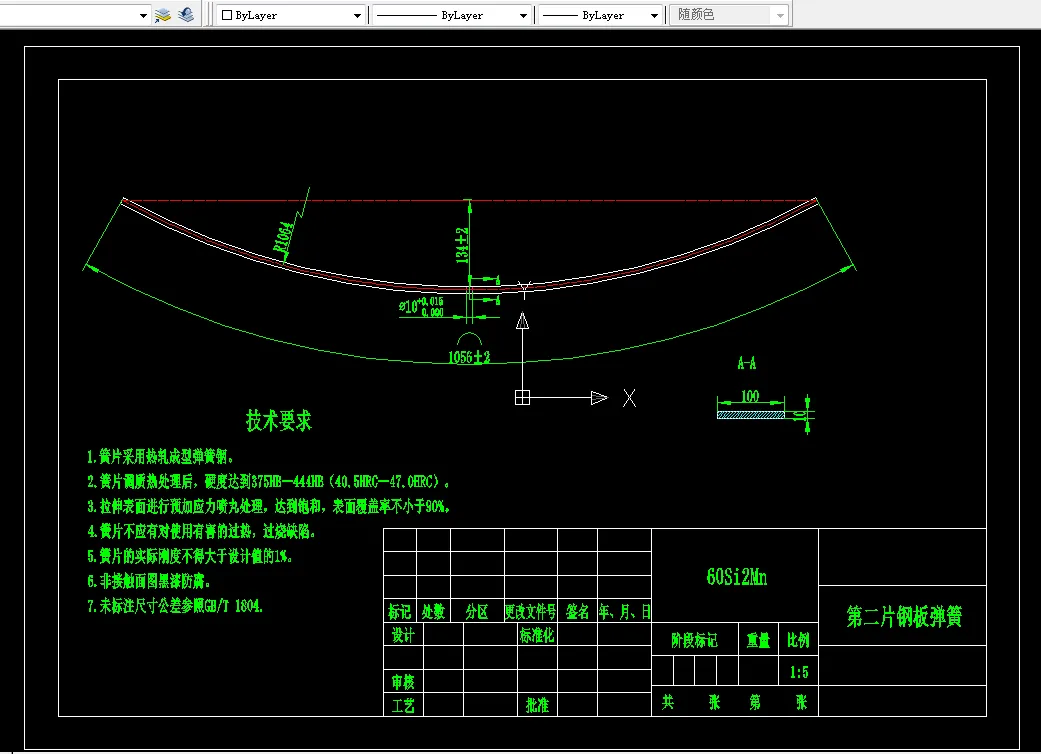1041x754 pixels.
Task: Click the 随颜色 plot style dropdown
Action: tap(729, 15)
